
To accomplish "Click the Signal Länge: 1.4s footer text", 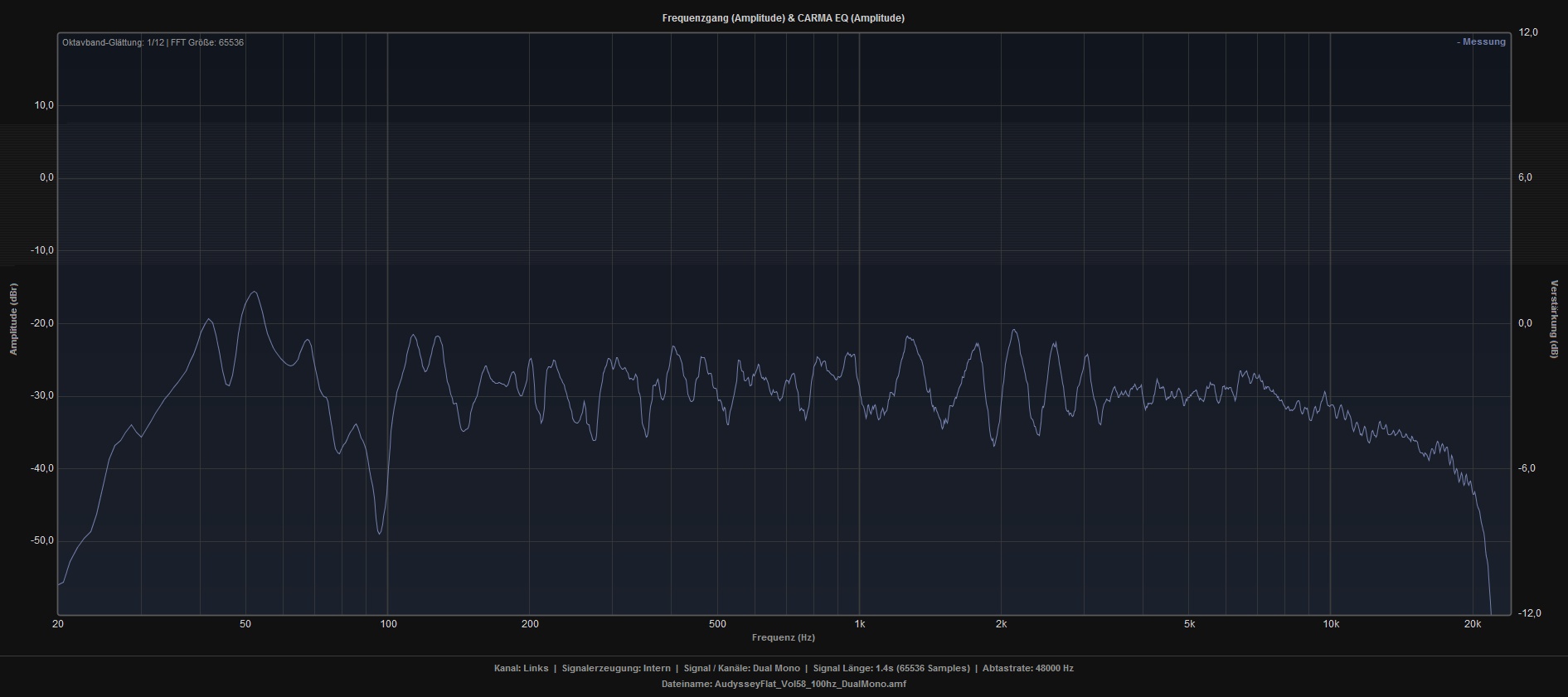I will (x=891, y=668).
